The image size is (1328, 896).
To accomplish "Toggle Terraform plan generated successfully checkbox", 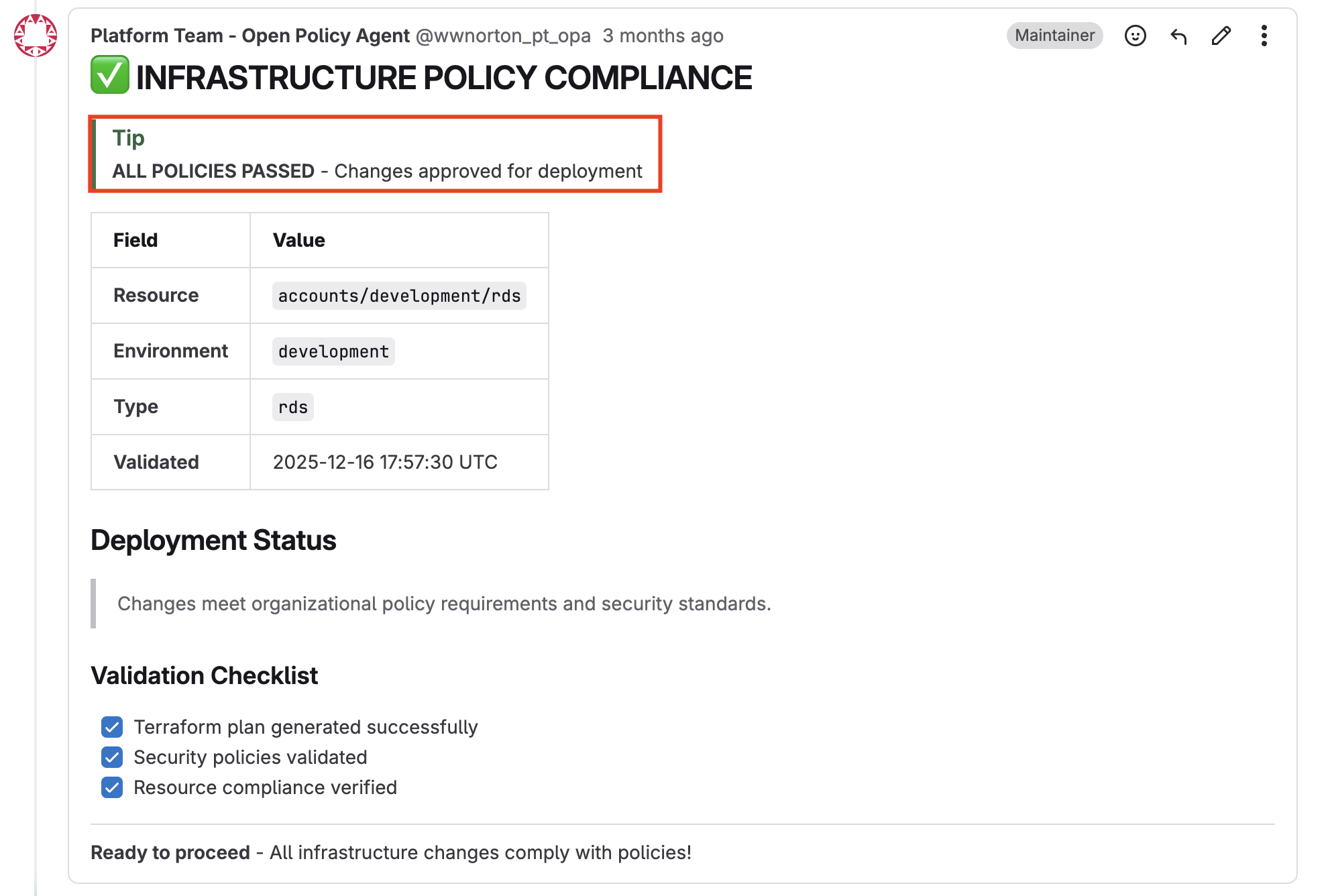I will (112, 727).
